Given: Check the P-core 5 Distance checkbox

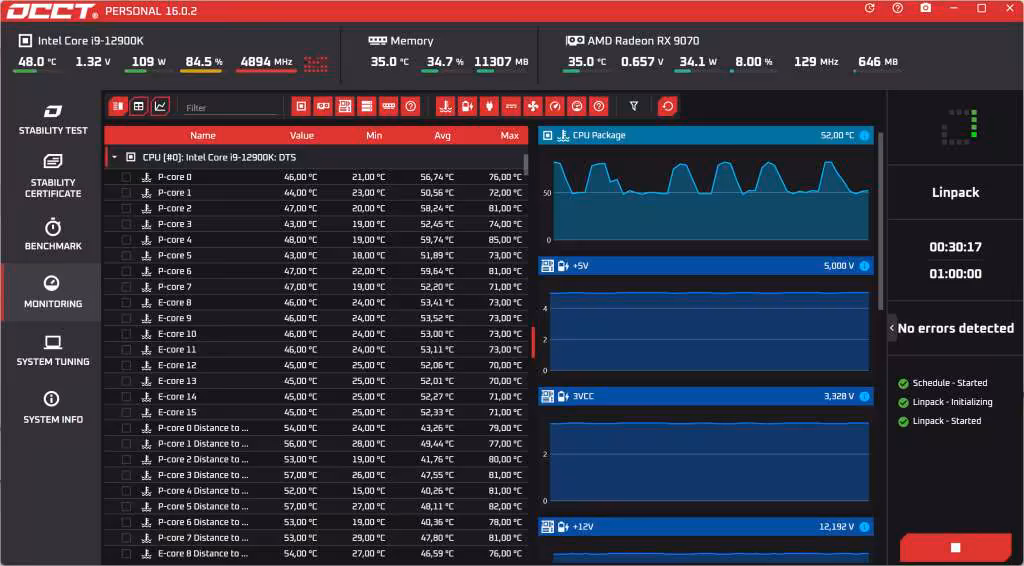Looking at the screenshot, I should coord(126,506).
